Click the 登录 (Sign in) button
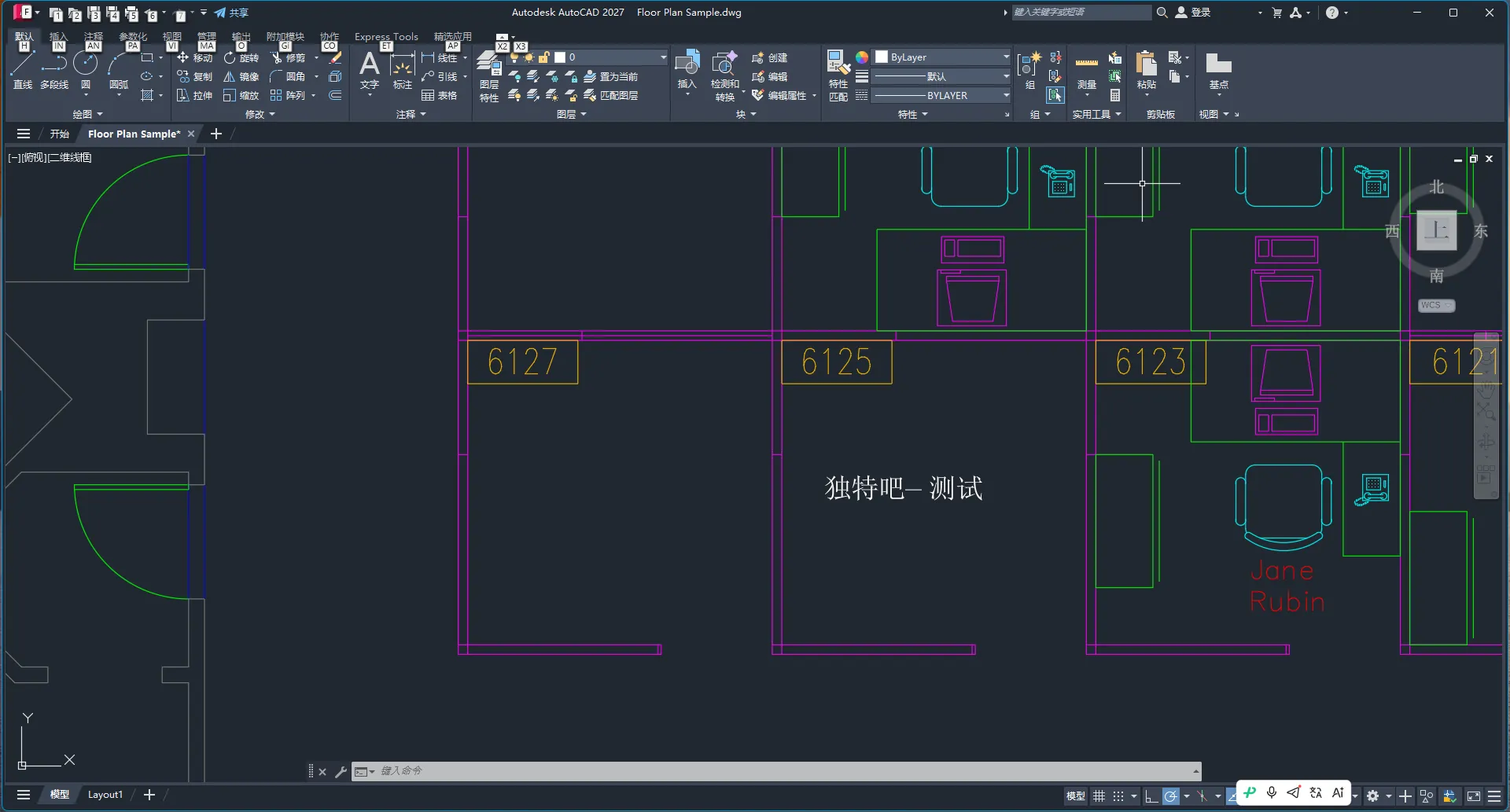 pos(1193,13)
